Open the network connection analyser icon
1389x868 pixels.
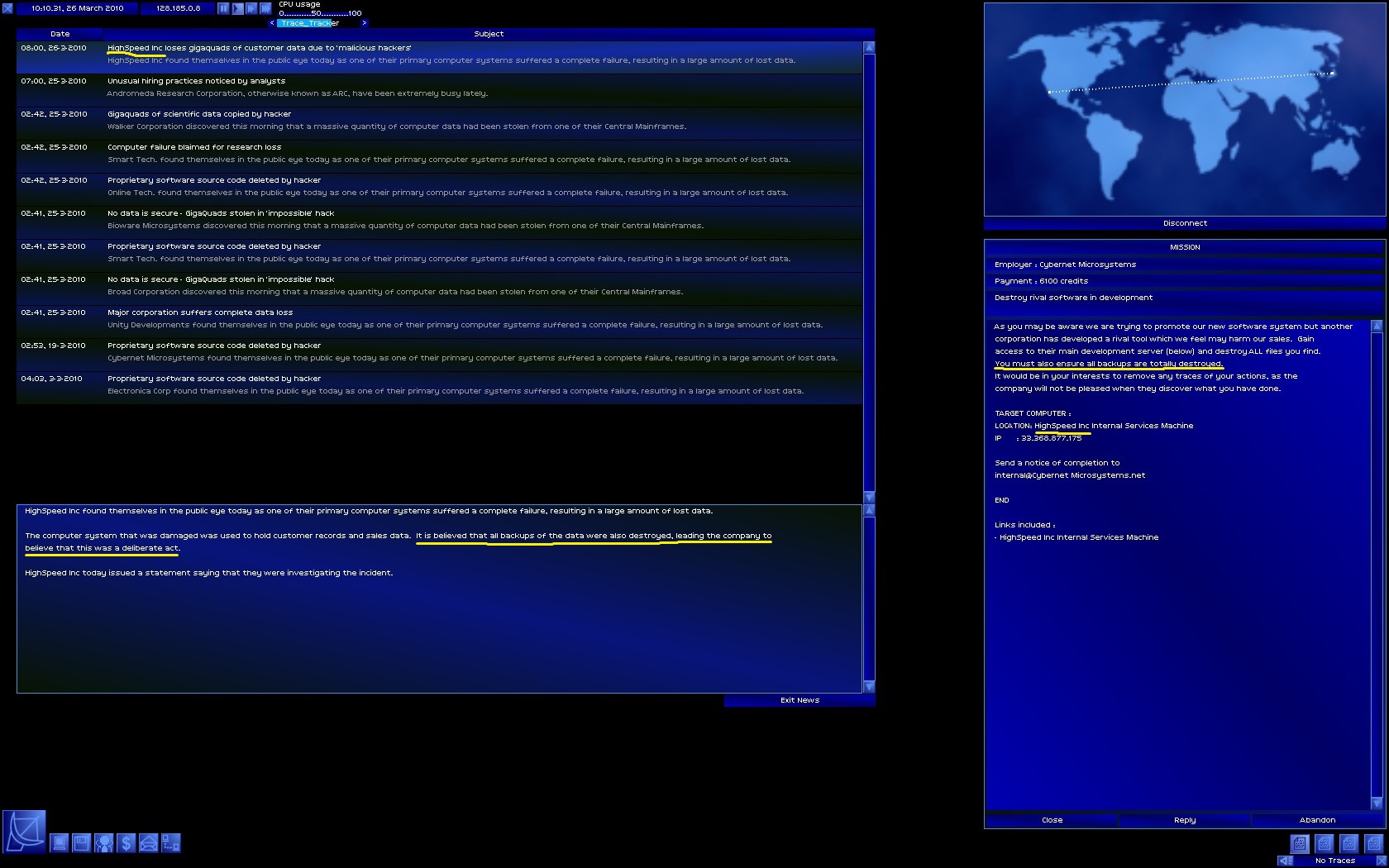point(170,843)
